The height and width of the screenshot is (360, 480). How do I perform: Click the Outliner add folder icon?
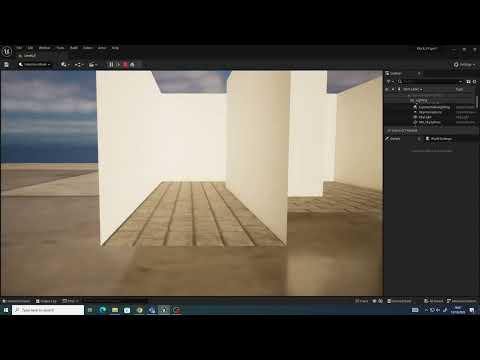point(468,81)
